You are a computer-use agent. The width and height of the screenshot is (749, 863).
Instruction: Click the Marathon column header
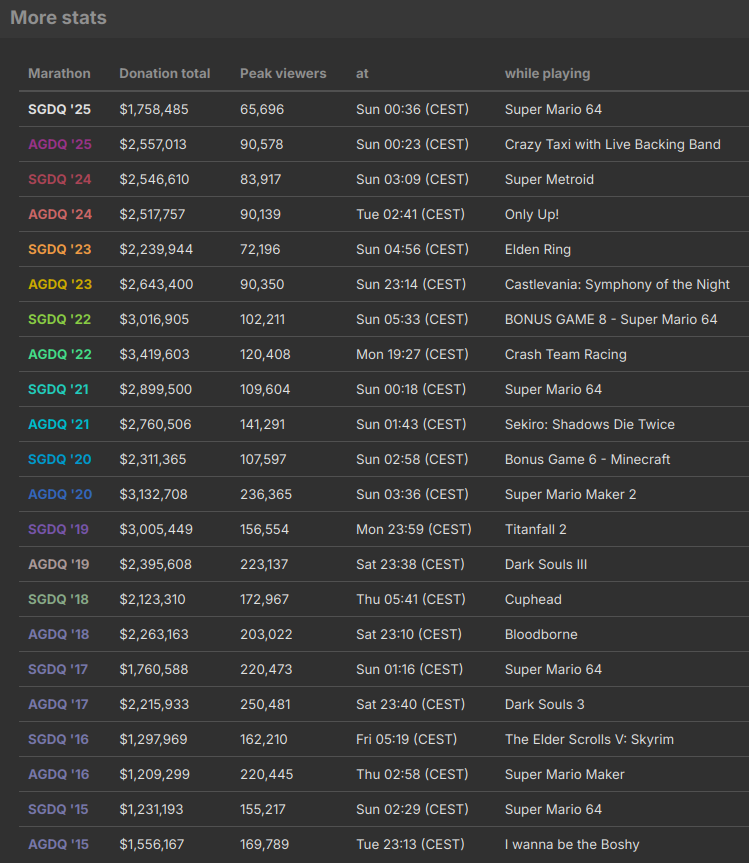[x=59, y=74]
